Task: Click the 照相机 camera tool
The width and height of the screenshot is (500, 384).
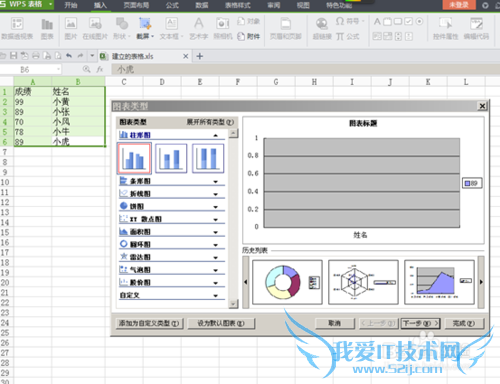Action: coord(223,29)
